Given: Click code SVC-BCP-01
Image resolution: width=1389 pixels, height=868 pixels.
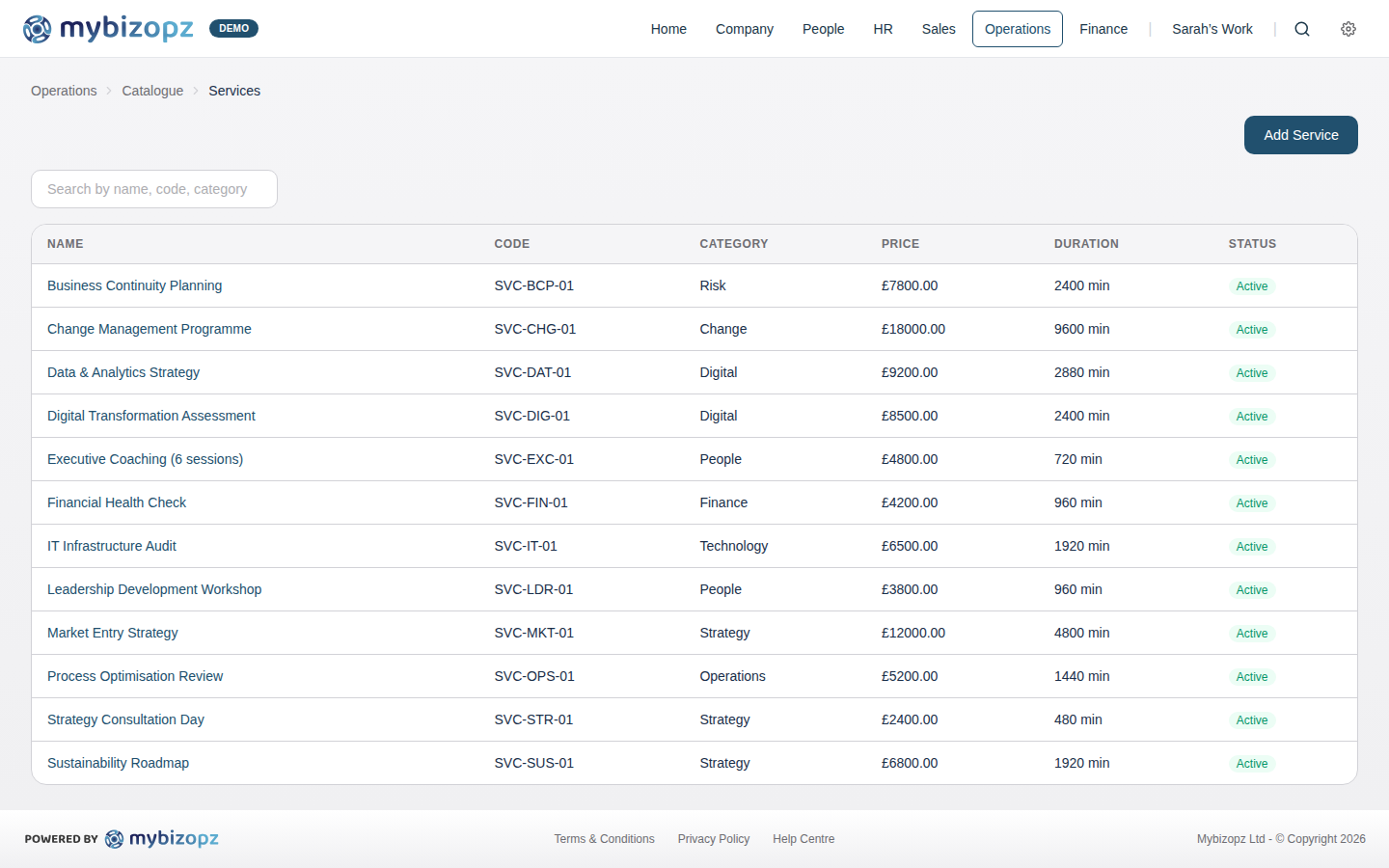Looking at the screenshot, I should point(534,285).
